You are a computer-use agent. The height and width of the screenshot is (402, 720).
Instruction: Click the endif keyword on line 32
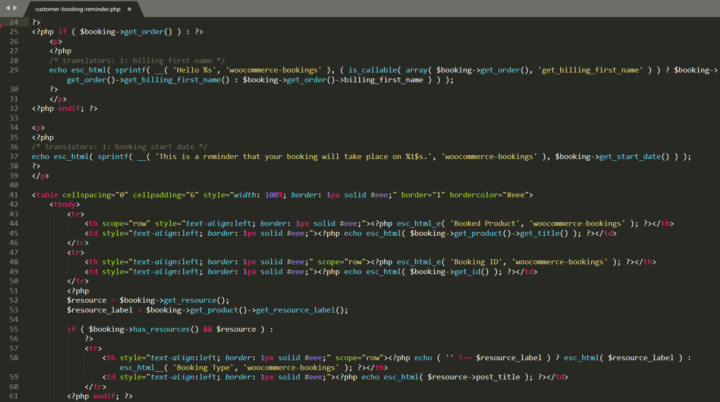click(x=69, y=108)
